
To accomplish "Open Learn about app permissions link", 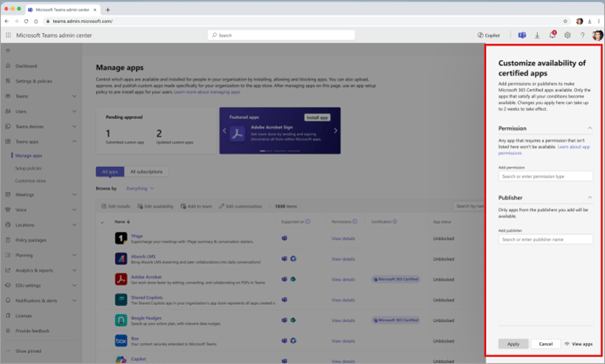I will [x=544, y=150].
